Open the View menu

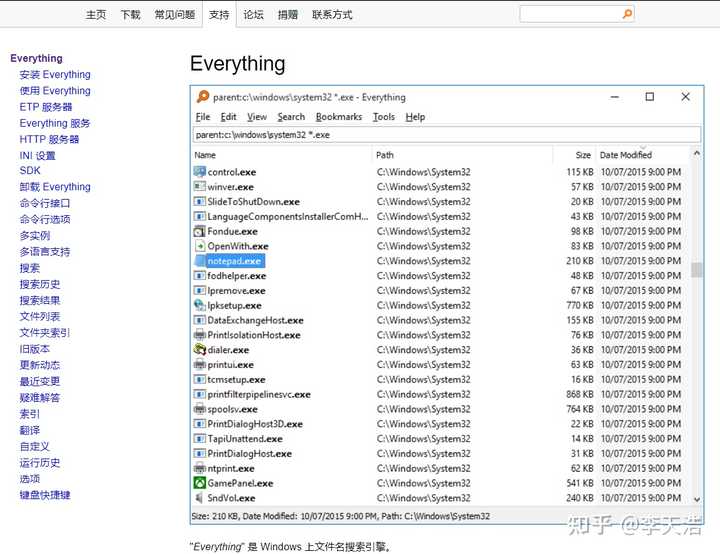point(257,117)
